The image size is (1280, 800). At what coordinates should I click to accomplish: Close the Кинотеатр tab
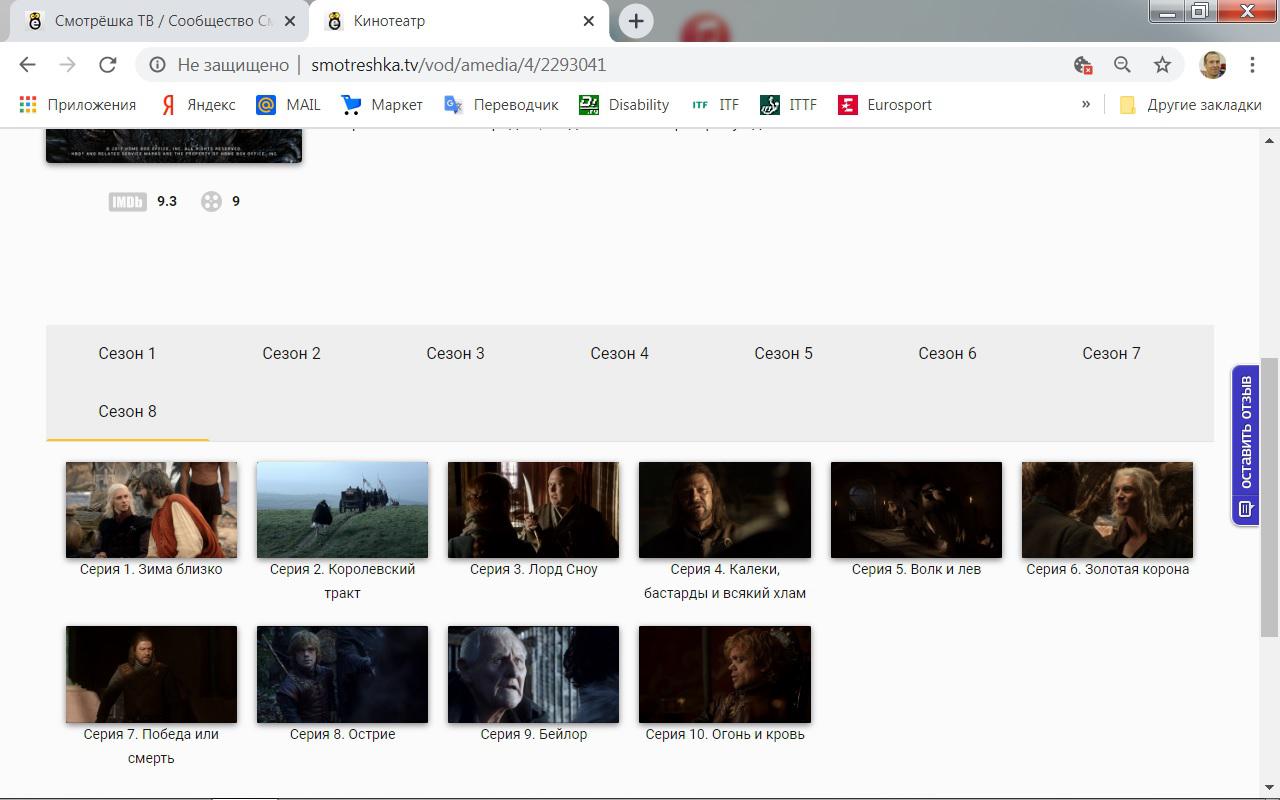(x=589, y=21)
